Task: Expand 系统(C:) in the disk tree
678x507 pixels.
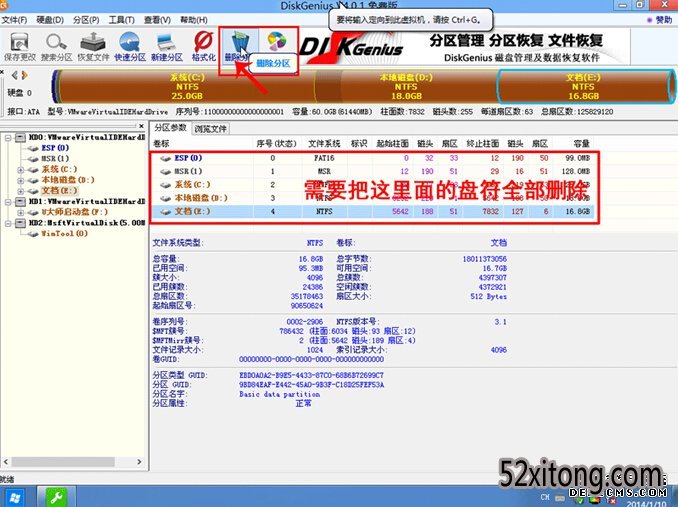Action: pos(20,169)
